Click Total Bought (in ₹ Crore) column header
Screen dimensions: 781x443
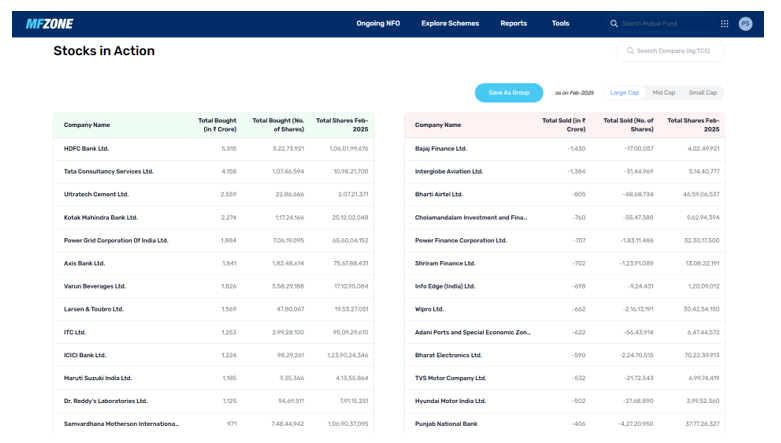click(217, 125)
